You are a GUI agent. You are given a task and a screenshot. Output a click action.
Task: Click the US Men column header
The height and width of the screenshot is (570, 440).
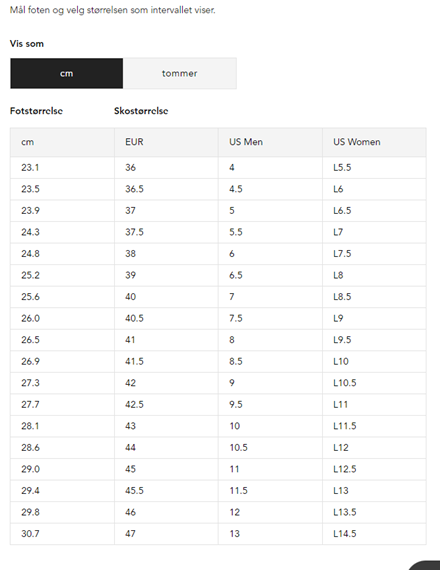coord(270,142)
